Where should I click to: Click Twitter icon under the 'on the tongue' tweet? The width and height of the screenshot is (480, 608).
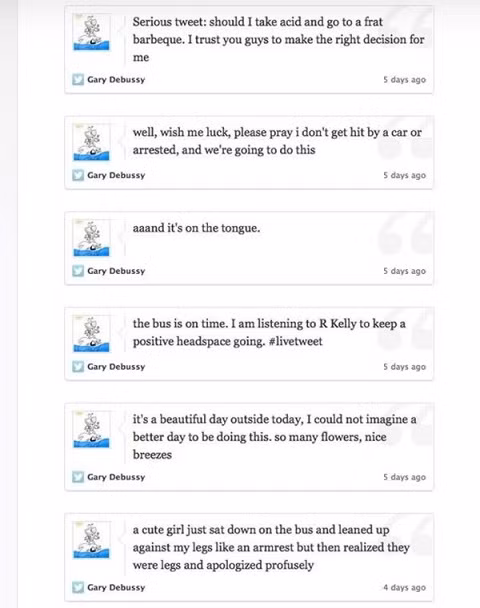[x=78, y=271]
